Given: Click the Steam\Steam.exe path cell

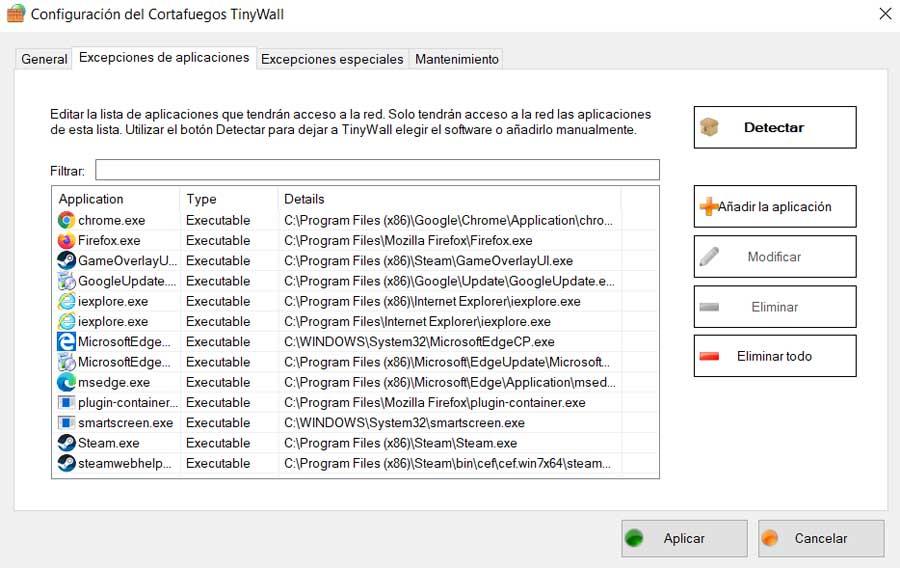Looking at the screenshot, I should point(400,443).
